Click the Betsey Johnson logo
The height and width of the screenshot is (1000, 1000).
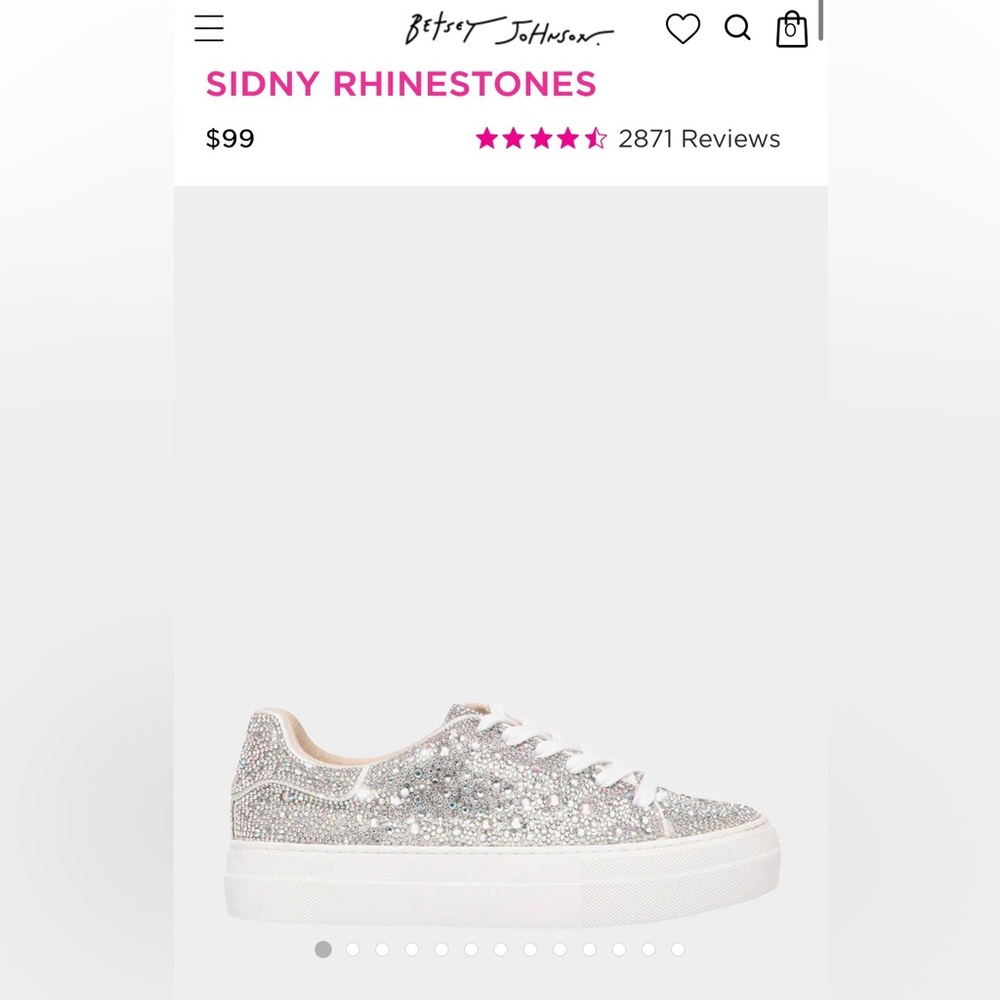pyautogui.click(x=505, y=28)
